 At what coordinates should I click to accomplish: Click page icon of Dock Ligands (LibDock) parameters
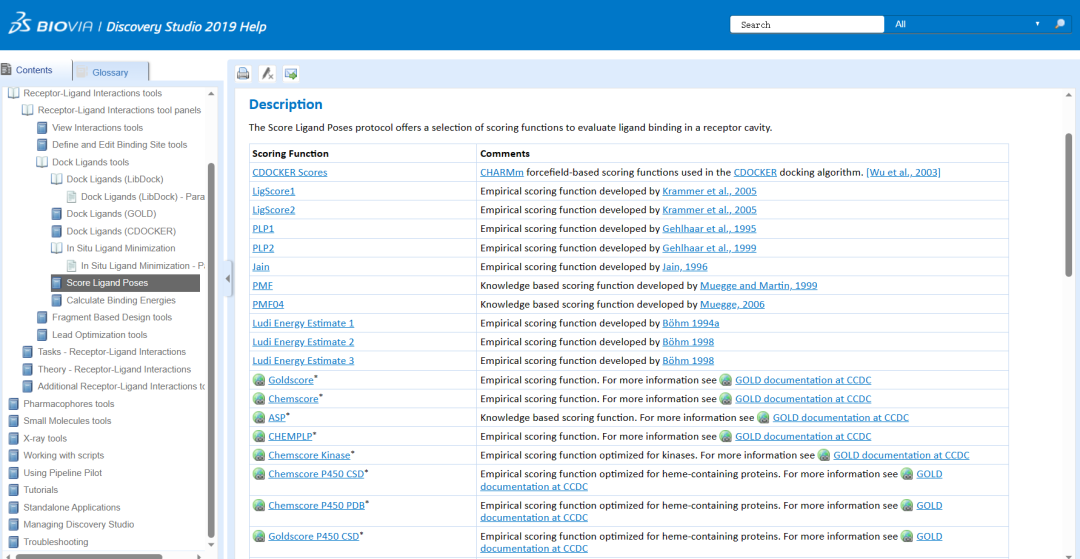(x=71, y=196)
